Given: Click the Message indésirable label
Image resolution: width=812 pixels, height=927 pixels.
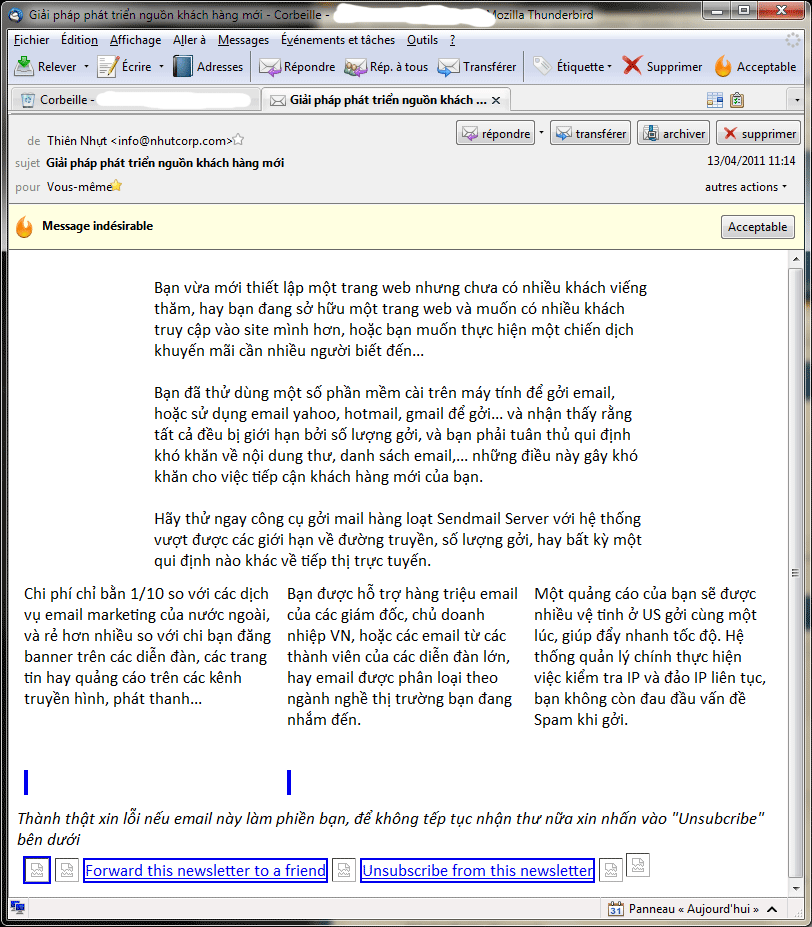Looking at the screenshot, I should pyautogui.click(x=98, y=226).
